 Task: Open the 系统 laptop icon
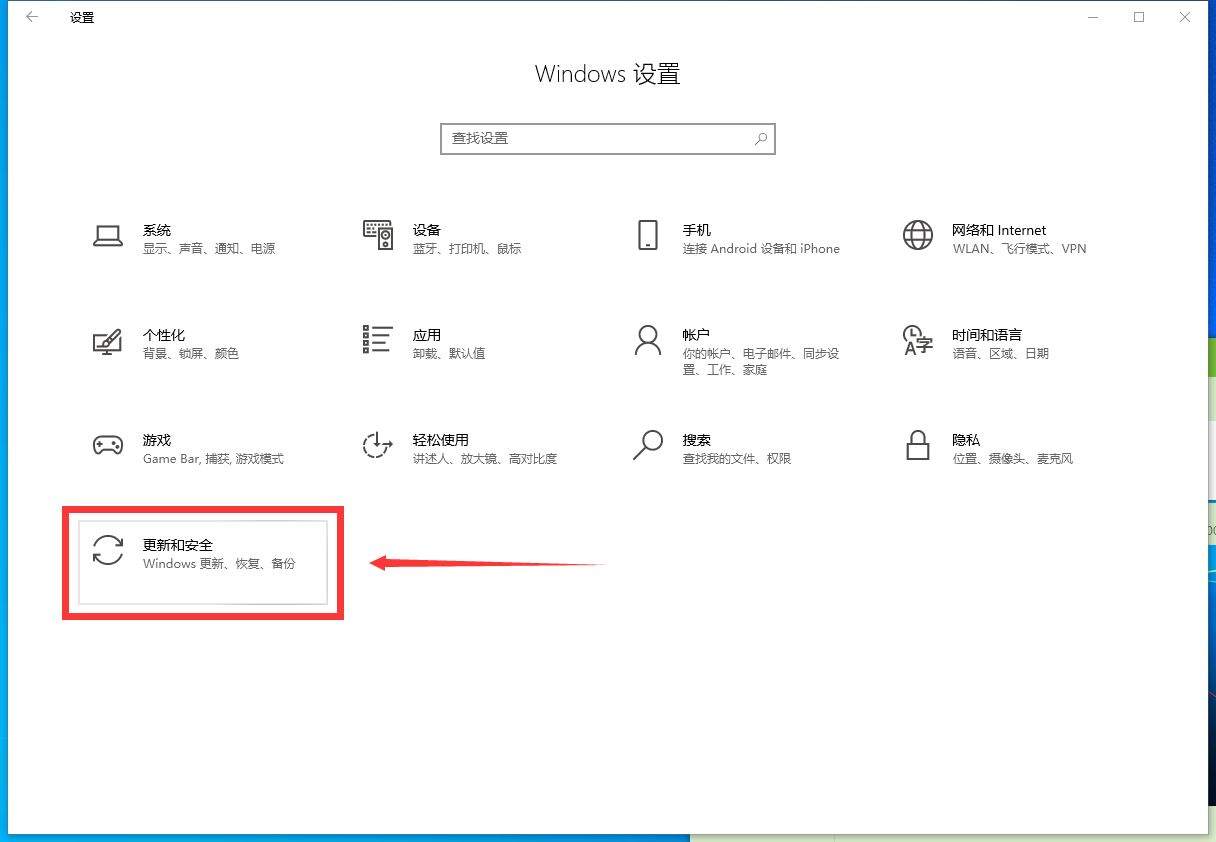[x=108, y=235]
